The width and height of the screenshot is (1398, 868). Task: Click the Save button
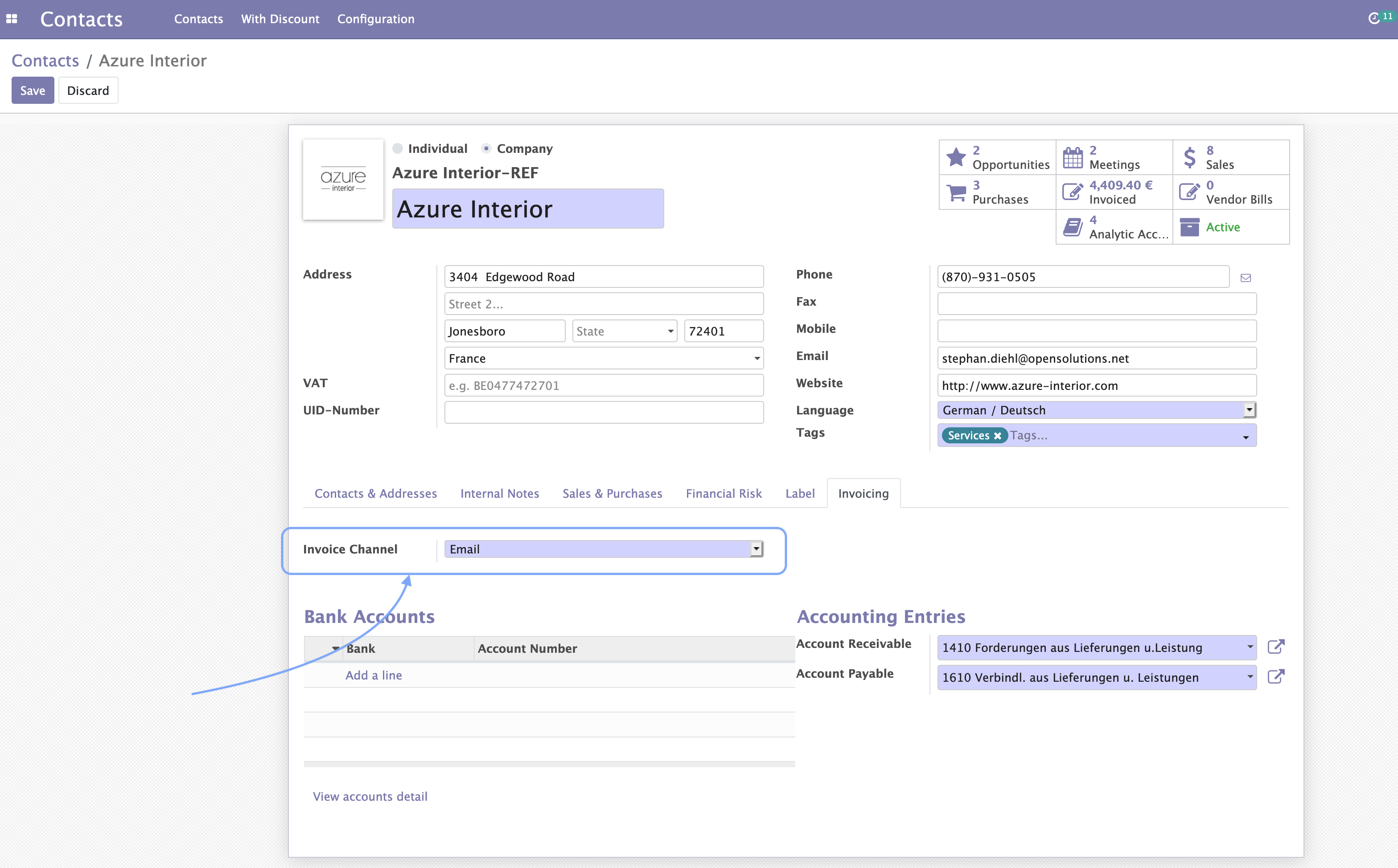[33, 91]
